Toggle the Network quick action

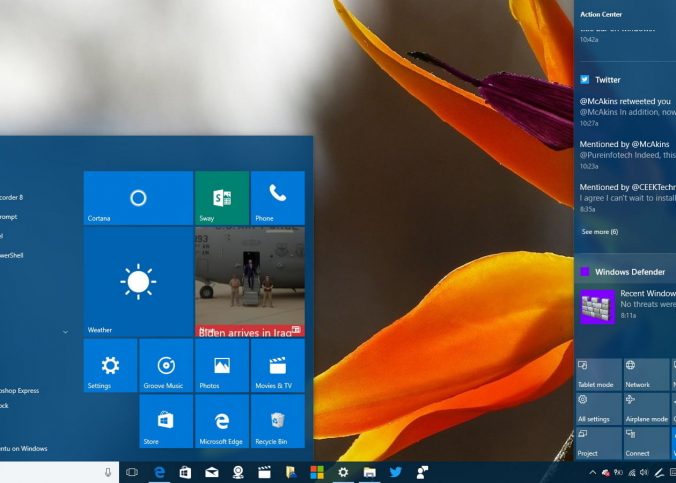646,374
